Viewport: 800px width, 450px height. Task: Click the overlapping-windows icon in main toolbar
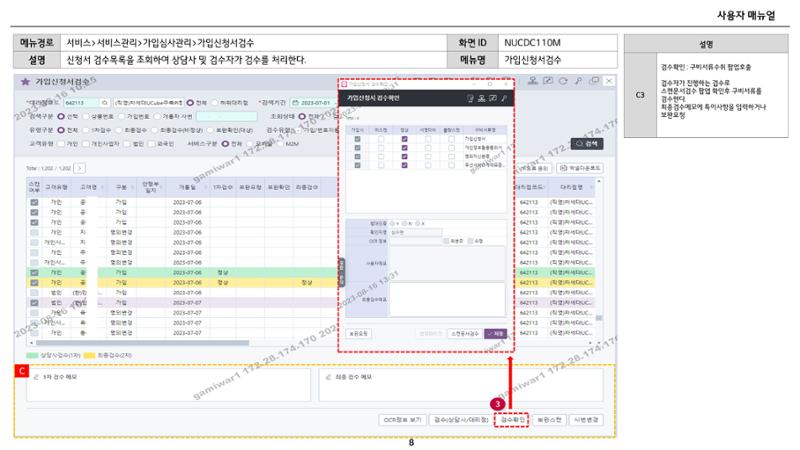(594, 81)
